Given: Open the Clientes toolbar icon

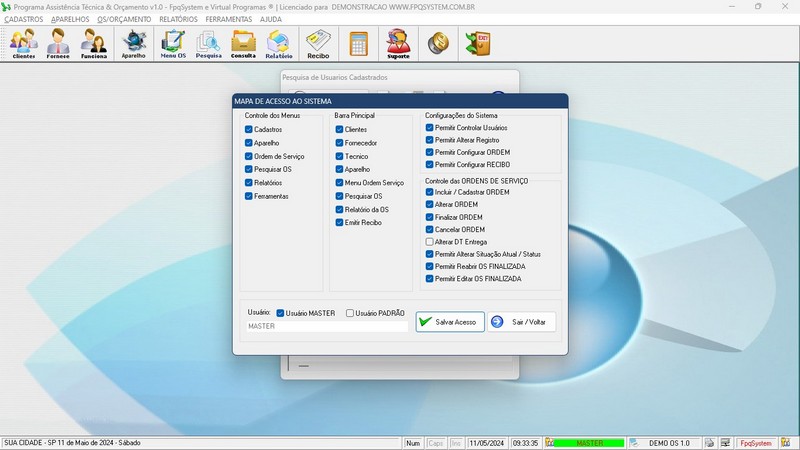Looking at the screenshot, I should 24,44.
